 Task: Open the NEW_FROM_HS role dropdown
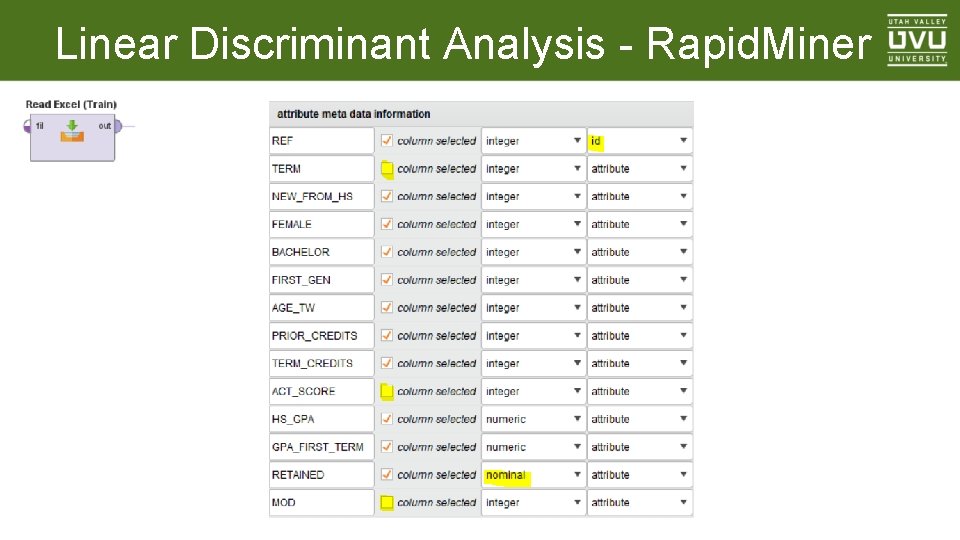640,197
